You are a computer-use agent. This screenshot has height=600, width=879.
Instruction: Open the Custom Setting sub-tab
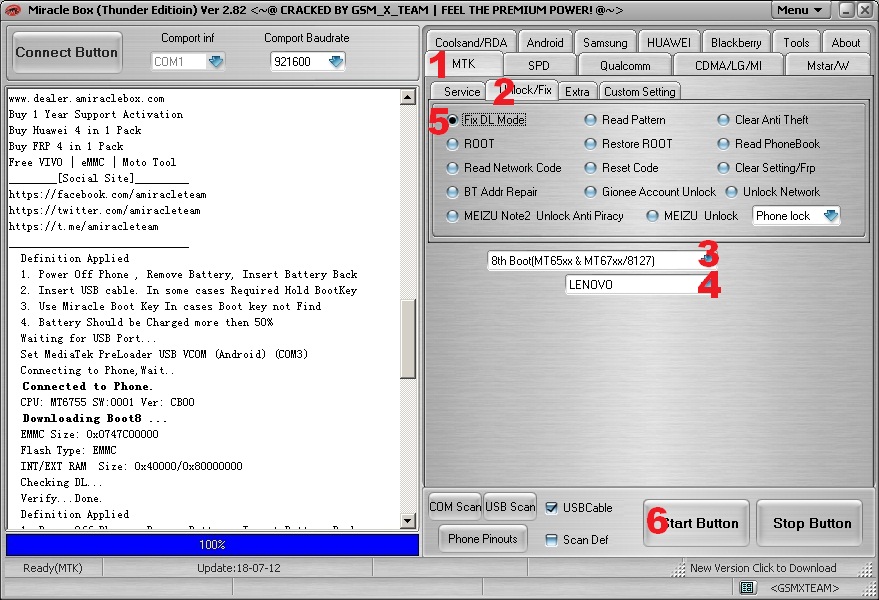pos(640,91)
